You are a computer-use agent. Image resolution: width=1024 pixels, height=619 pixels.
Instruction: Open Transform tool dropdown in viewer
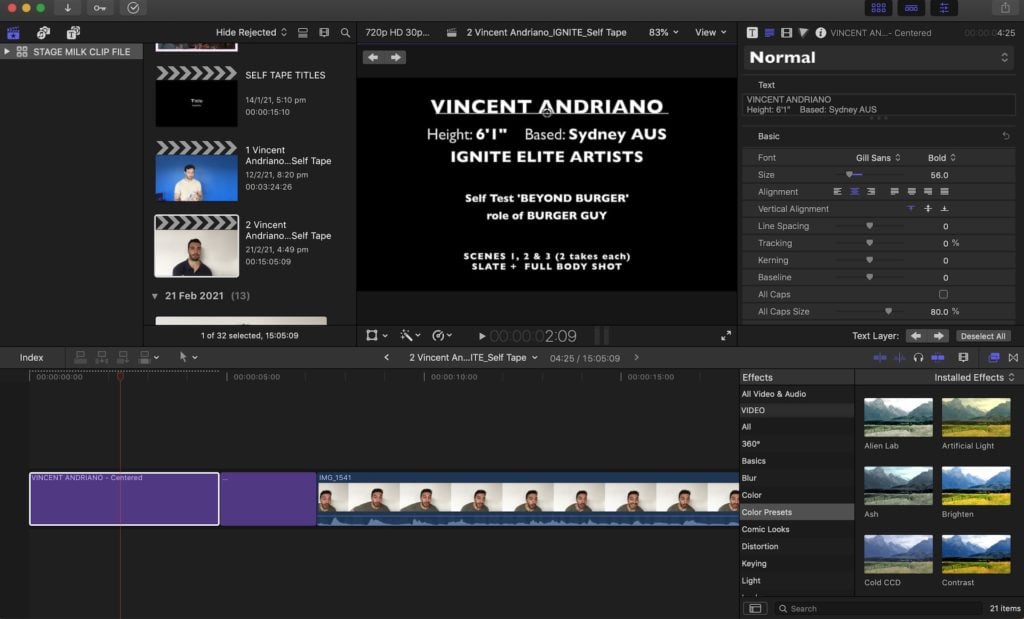[377, 336]
